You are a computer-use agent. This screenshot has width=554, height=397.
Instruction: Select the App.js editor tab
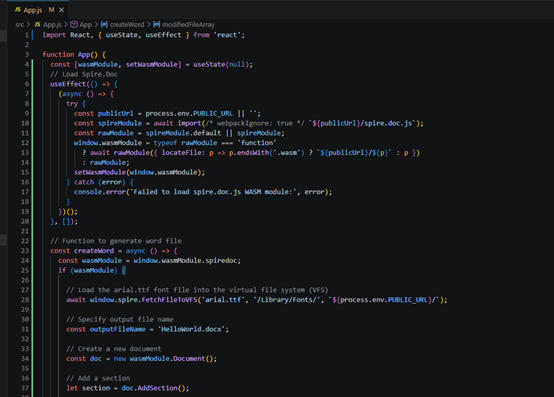click(39, 10)
